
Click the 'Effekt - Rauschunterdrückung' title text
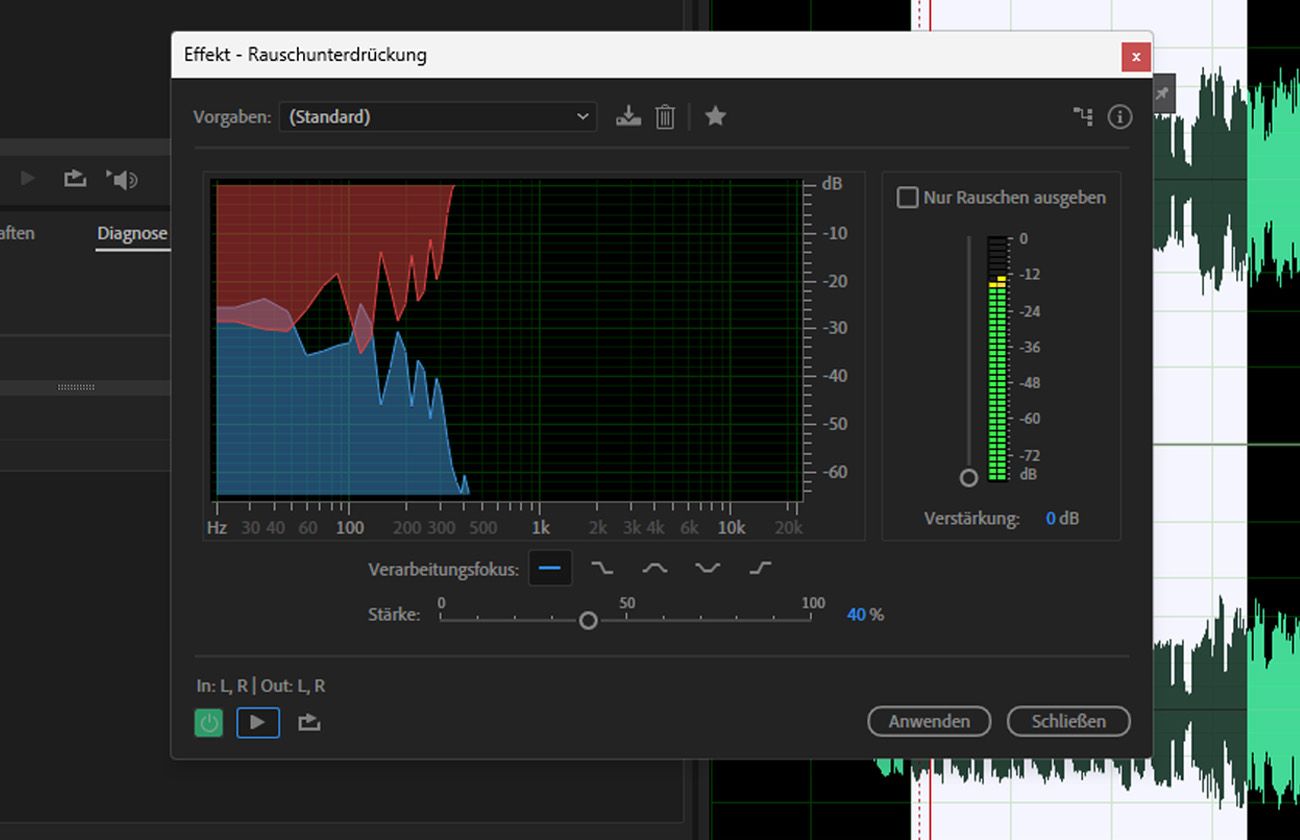tap(305, 55)
